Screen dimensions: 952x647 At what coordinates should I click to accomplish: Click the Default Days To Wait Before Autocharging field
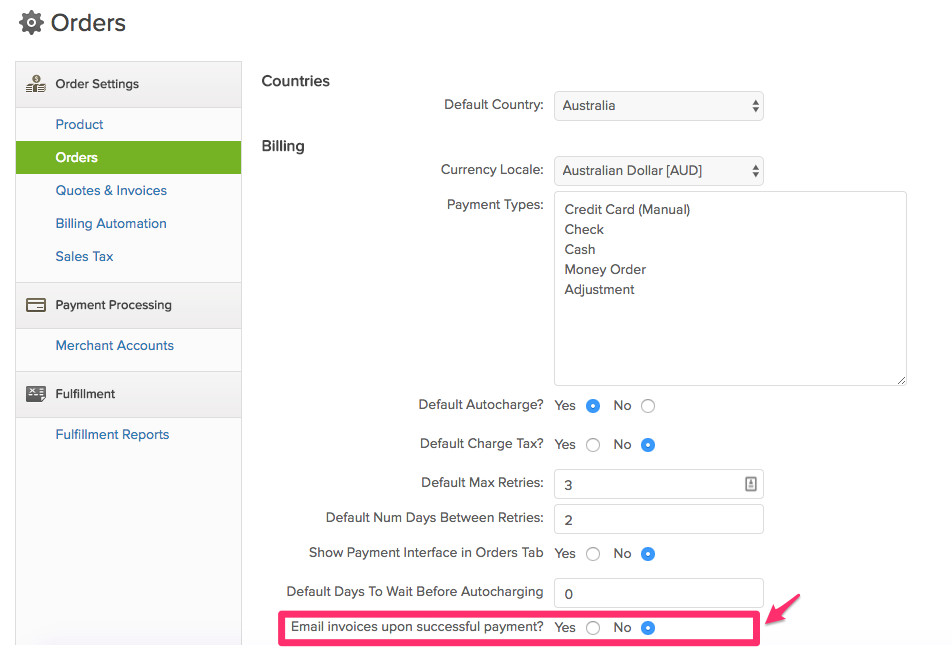(659, 594)
